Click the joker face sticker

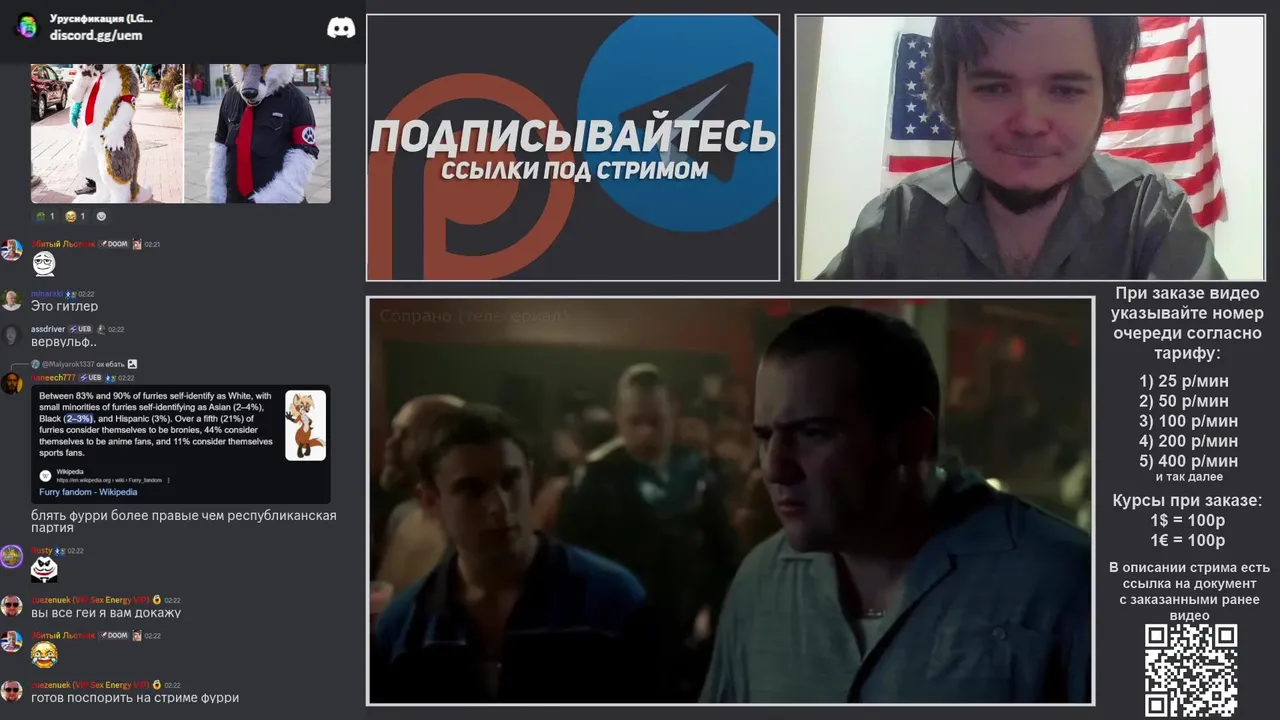point(44,570)
